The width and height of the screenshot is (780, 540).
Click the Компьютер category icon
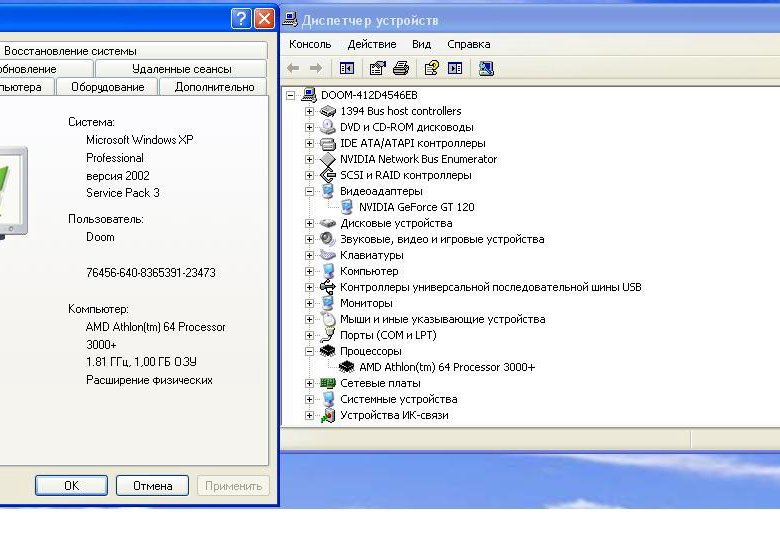point(328,271)
